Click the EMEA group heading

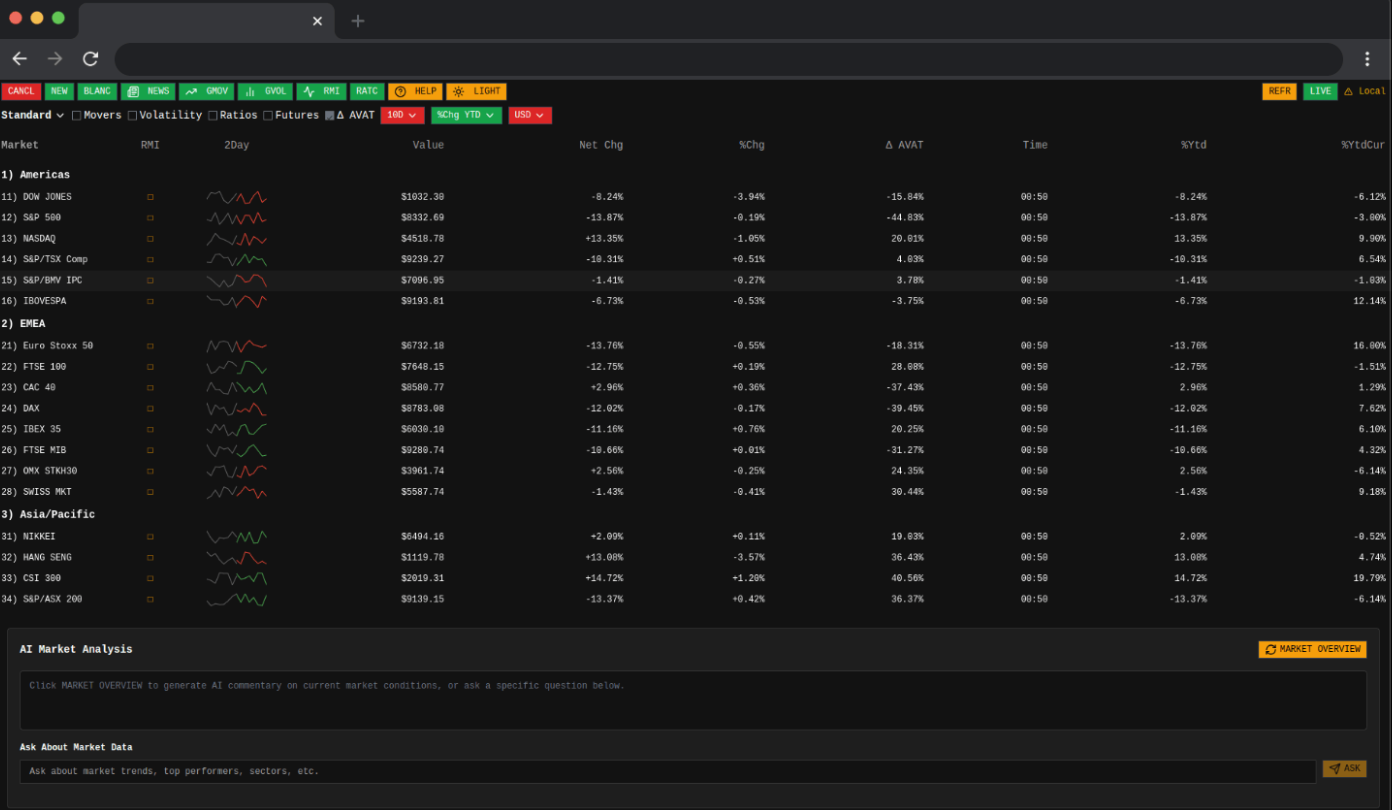pos(23,324)
